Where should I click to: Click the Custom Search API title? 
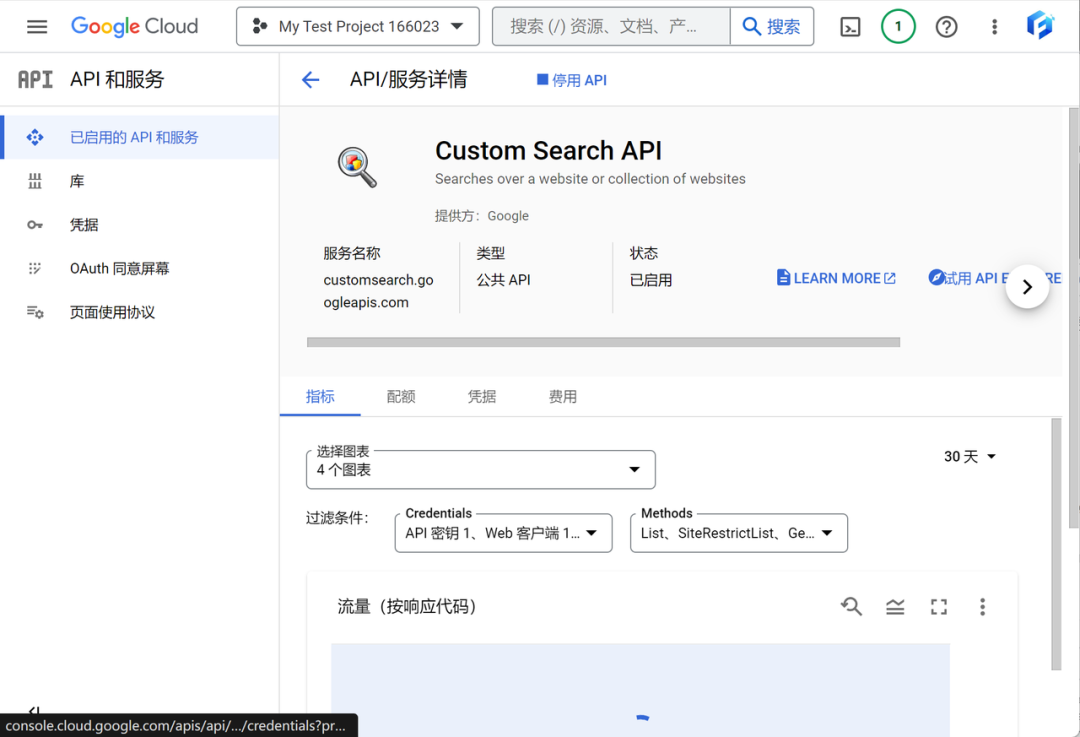click(548, 151)
